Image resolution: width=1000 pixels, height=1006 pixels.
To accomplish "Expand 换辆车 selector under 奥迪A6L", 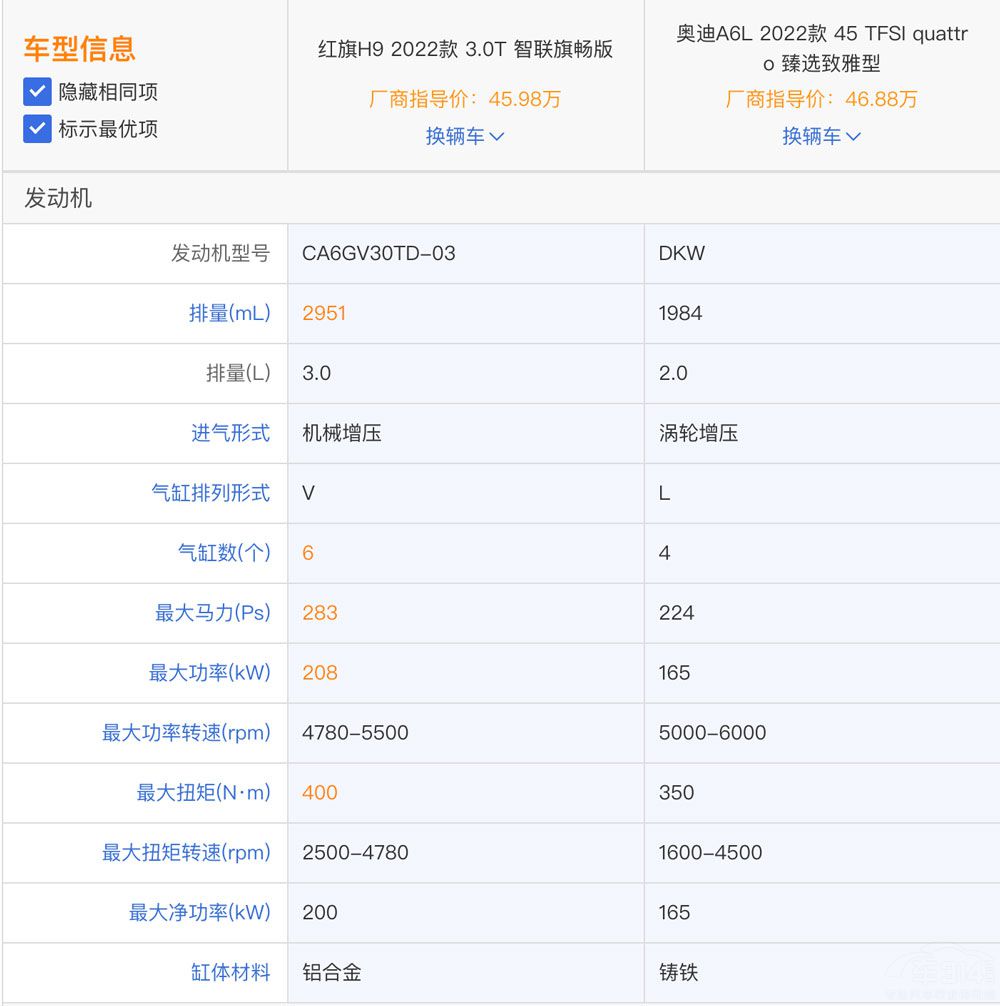I will 822,136.
